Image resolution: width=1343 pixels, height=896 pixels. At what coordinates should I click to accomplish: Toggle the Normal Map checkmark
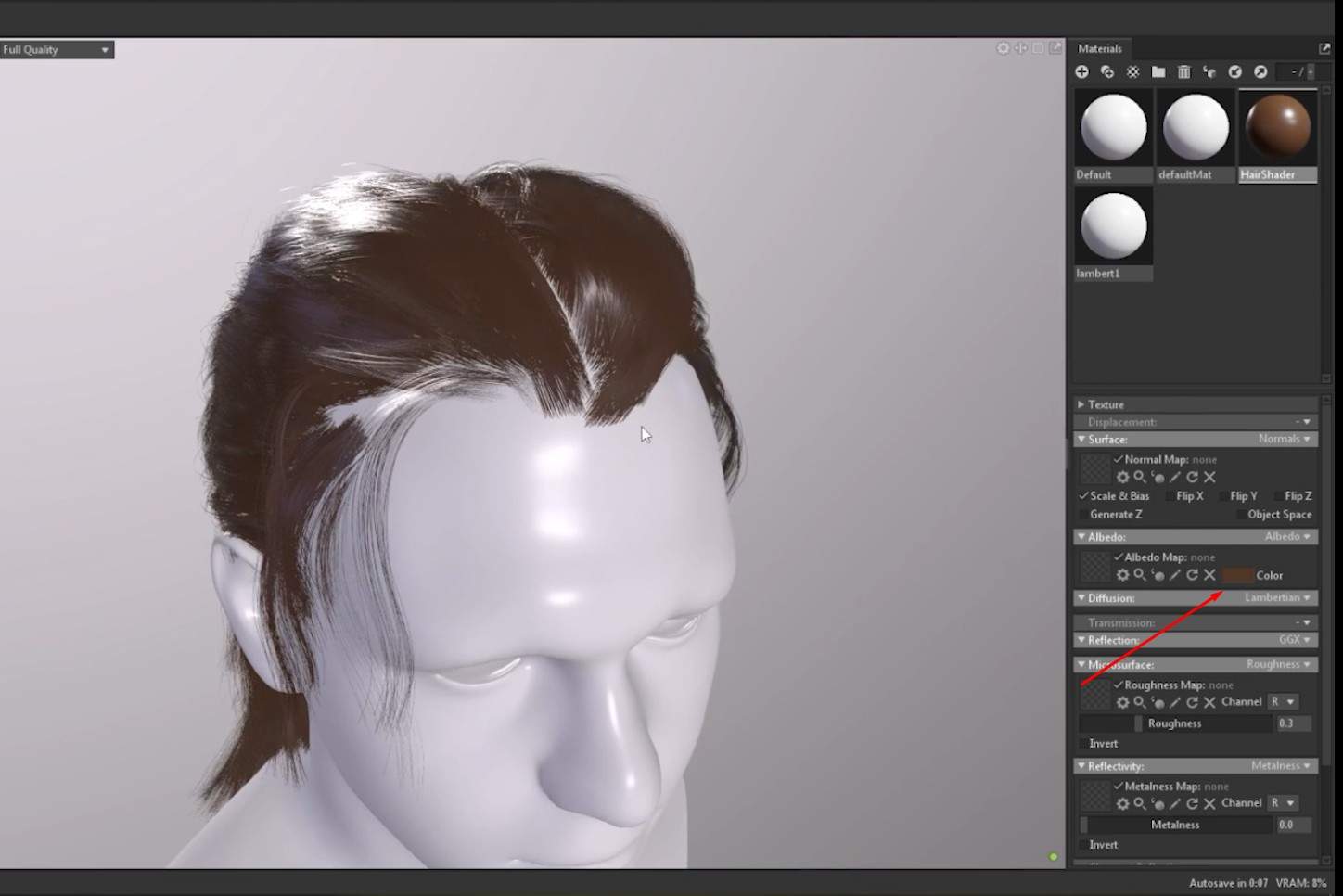coord(1119,459)
